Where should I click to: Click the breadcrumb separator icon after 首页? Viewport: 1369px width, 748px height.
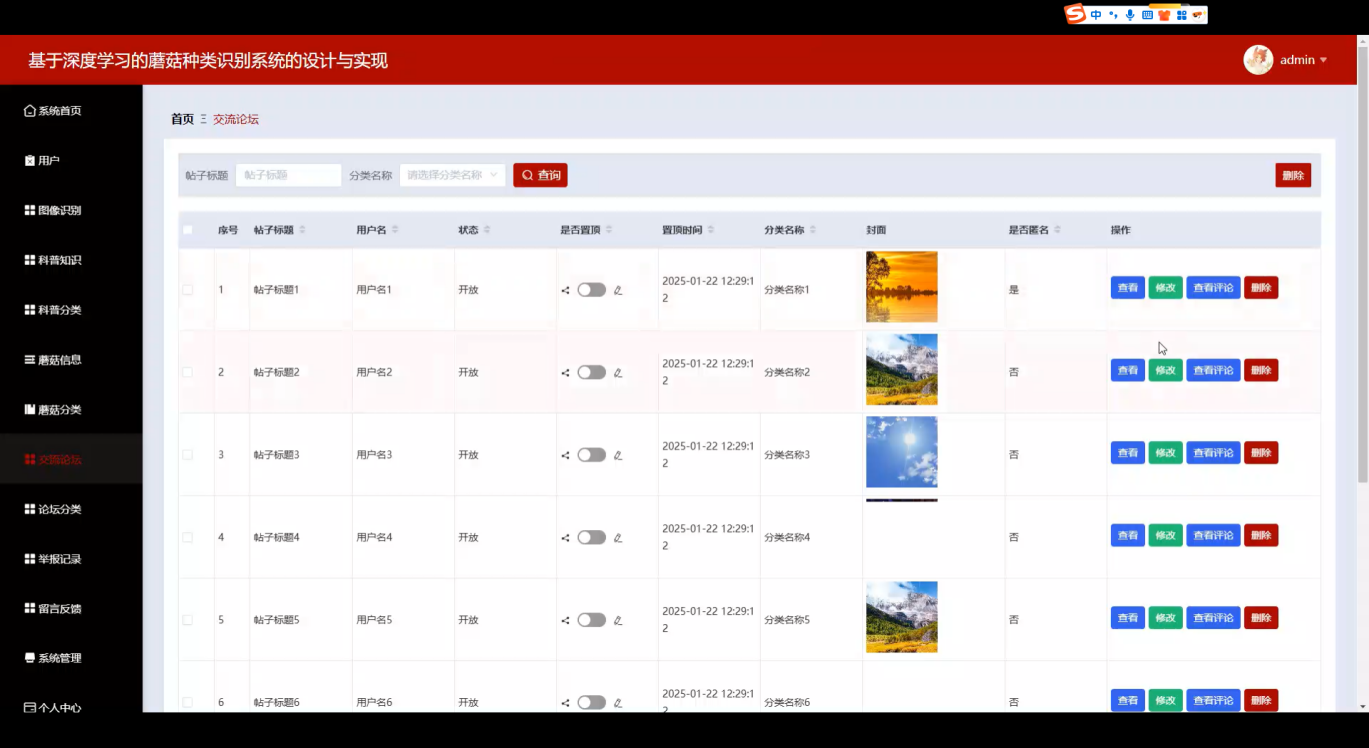tap(204, 119)
